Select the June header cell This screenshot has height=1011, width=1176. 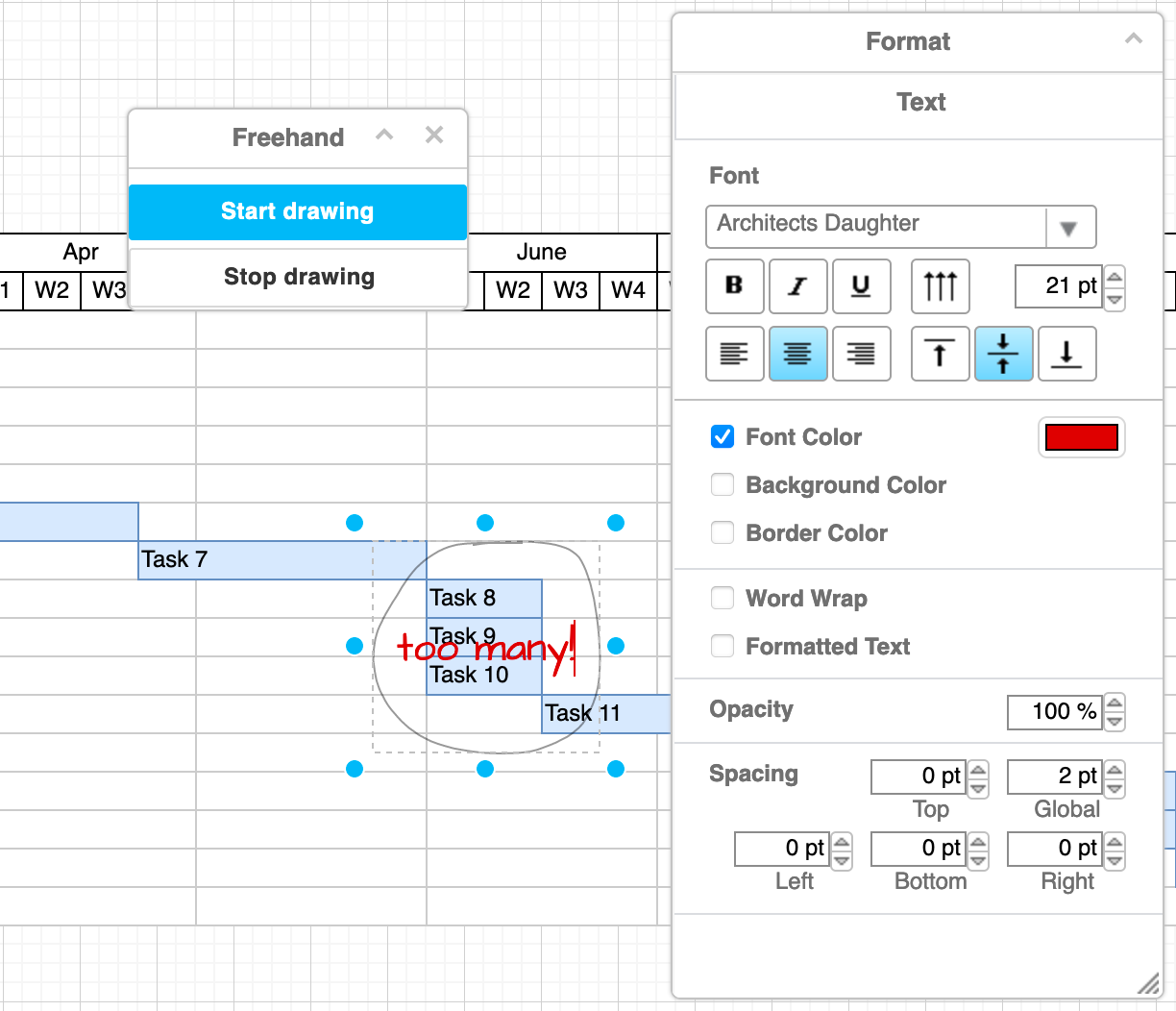[542, 252]
